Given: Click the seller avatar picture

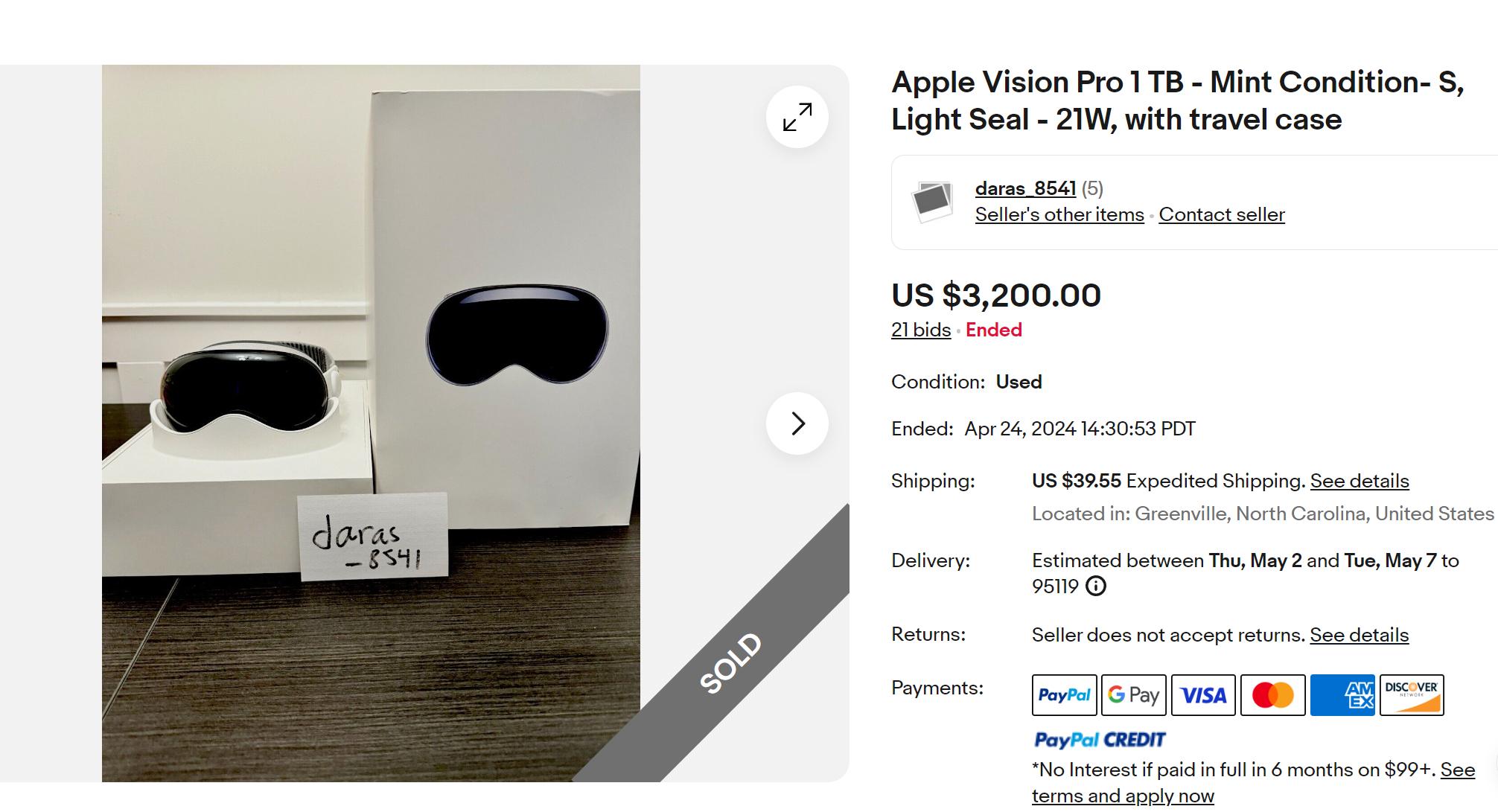Looking at the screenshot, I should pyautogui.click(x=932, y=202).
